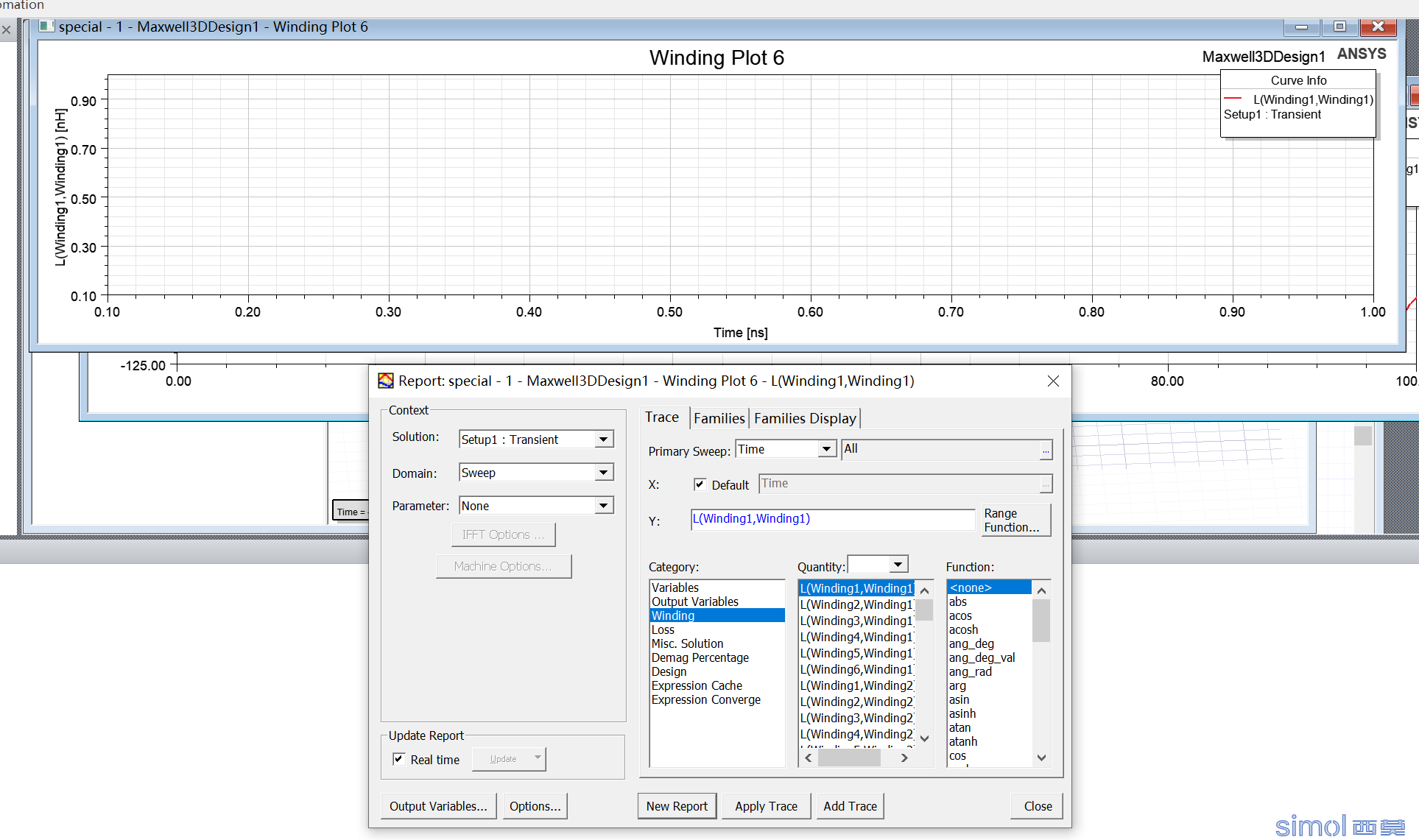Toggle the Default X checkbox

pos(700,484)
